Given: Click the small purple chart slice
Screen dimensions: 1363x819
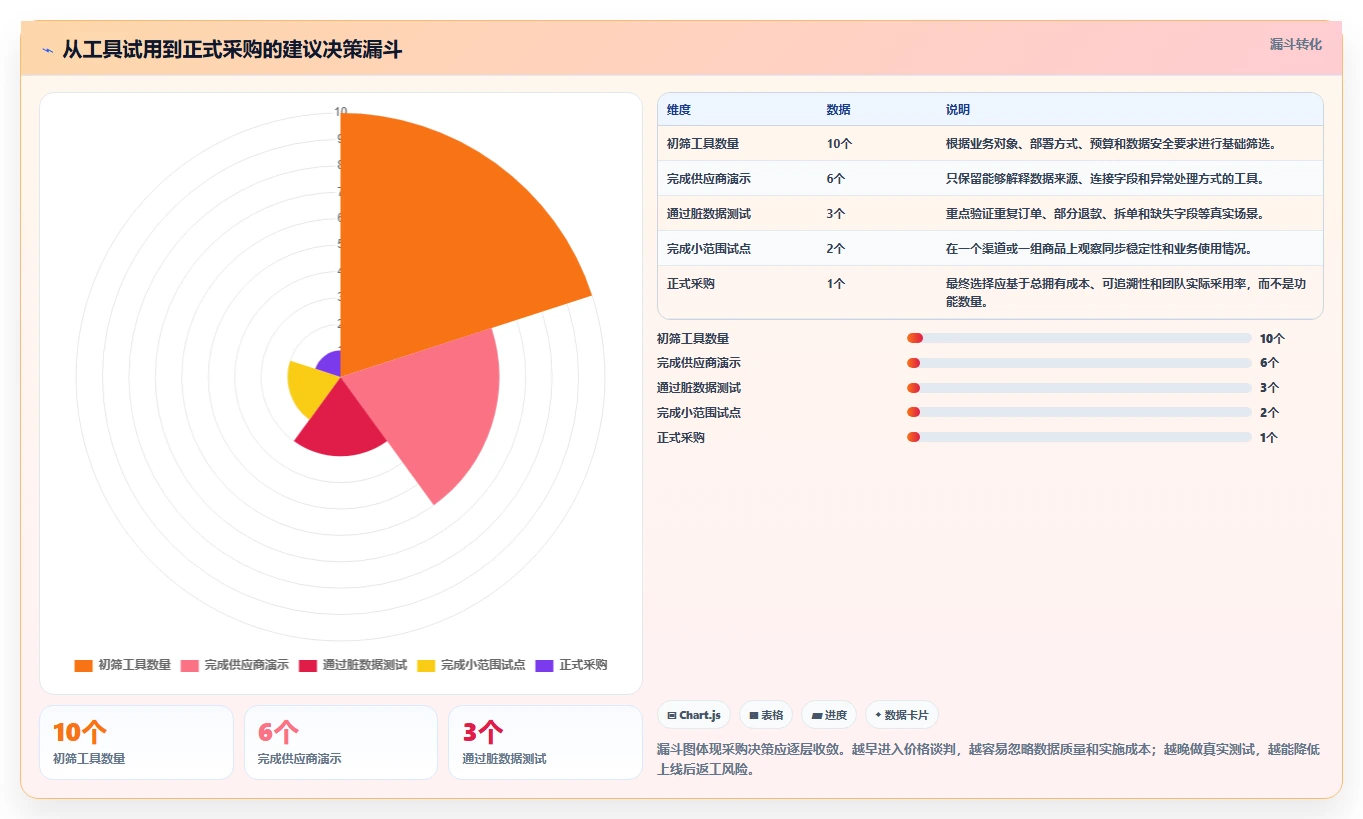Looking at the screenshot, I should point(330,364).
